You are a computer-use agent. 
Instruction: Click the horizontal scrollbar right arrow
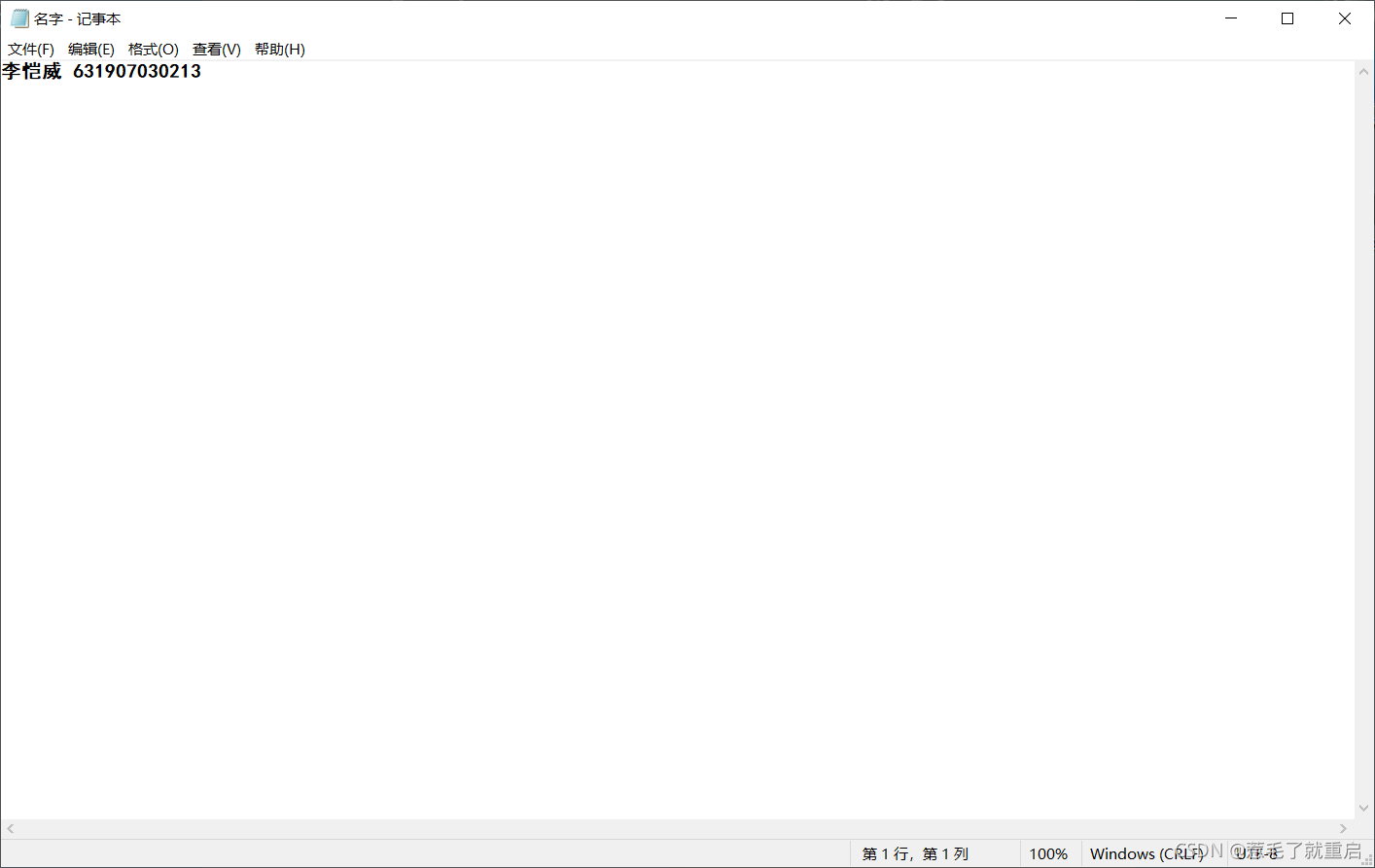[x=1344, y=829]
